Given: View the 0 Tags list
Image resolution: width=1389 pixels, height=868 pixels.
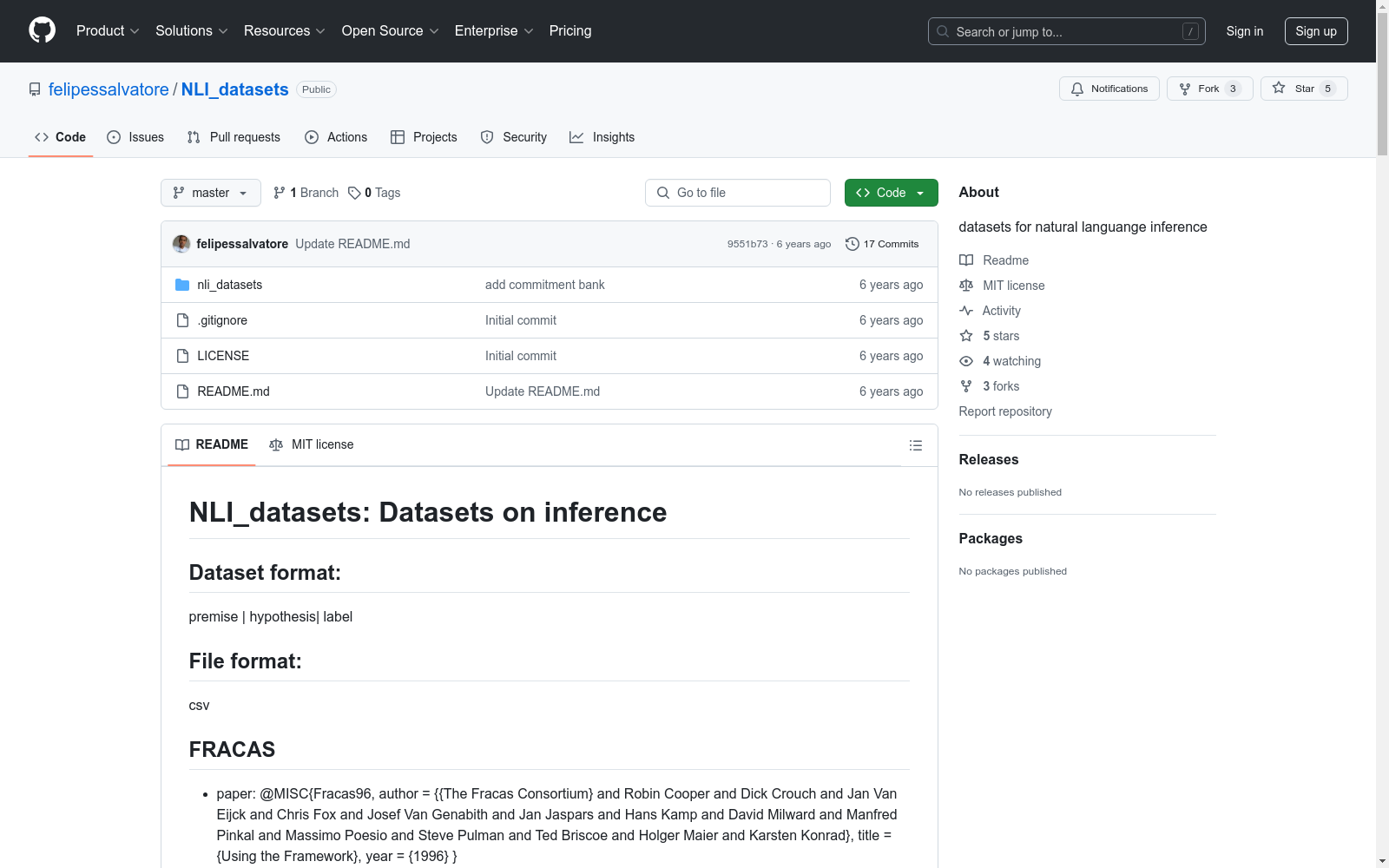Looking at the screenshot, I should coord(374,193).
